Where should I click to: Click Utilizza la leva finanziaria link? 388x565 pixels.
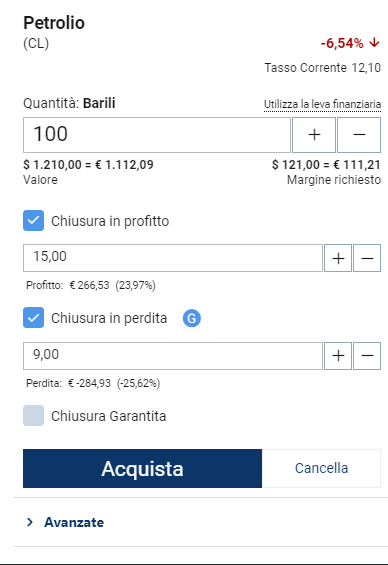322,104
